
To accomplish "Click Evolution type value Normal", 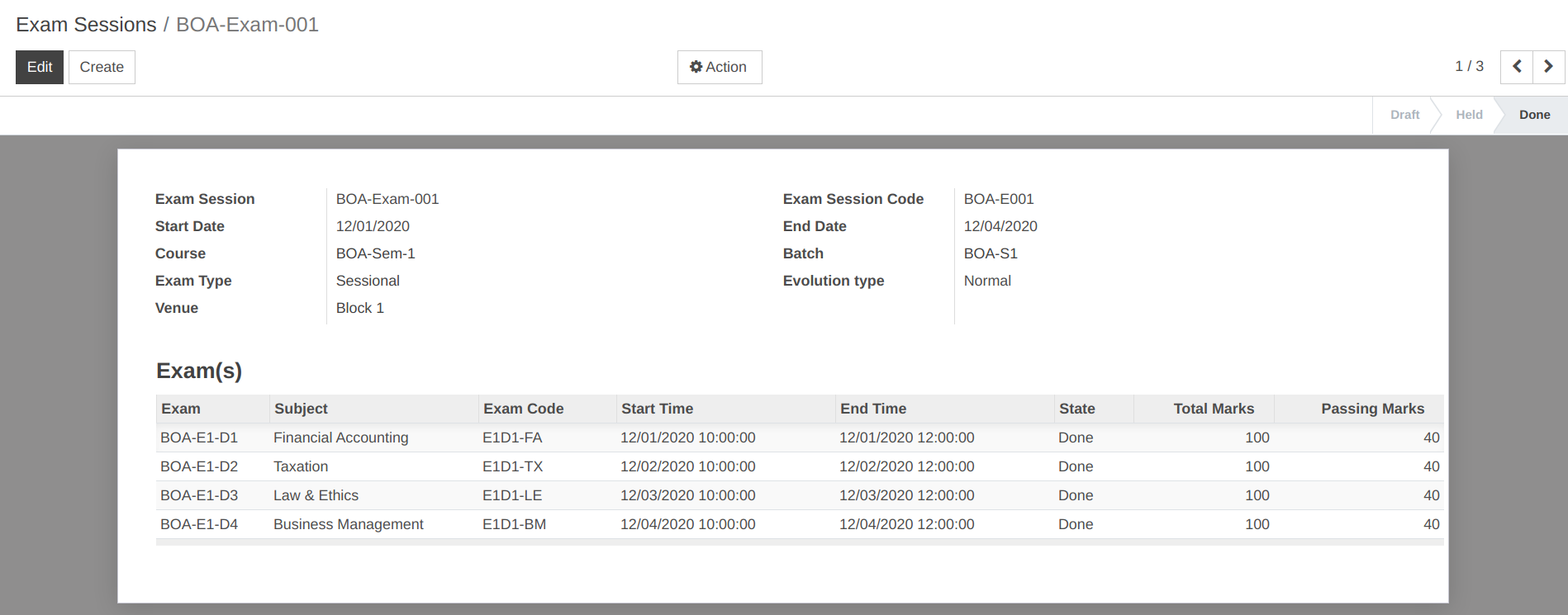I will [x=987, y=281].
